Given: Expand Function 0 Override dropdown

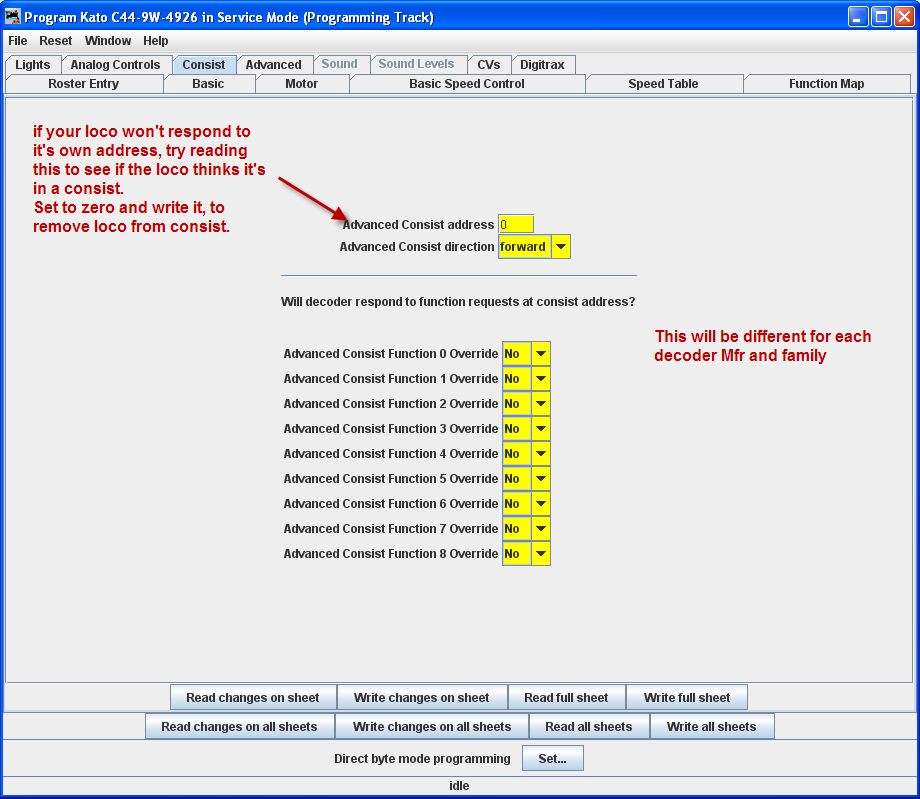Looking at the screenshot, I should pos(540,354).
